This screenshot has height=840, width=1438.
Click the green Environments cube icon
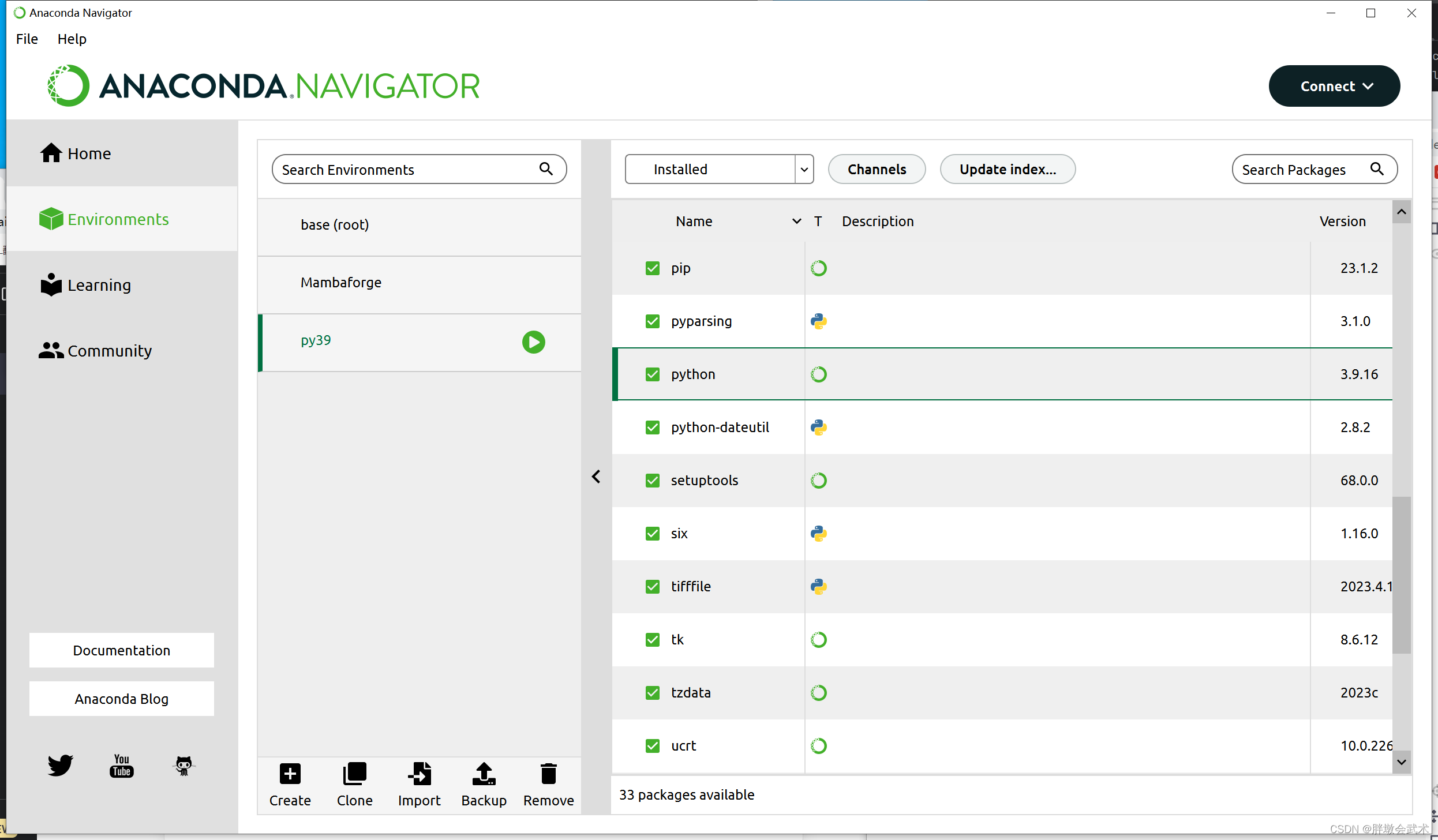pyautogui.click(x=51, y=219)
